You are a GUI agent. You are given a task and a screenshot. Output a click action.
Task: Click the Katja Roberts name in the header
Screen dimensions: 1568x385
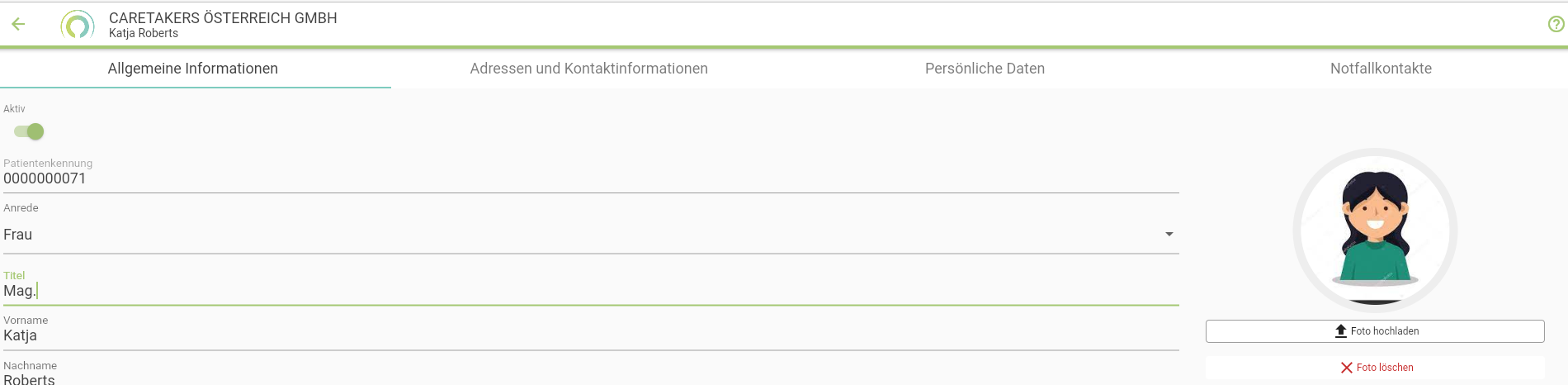tap(144, 34)
